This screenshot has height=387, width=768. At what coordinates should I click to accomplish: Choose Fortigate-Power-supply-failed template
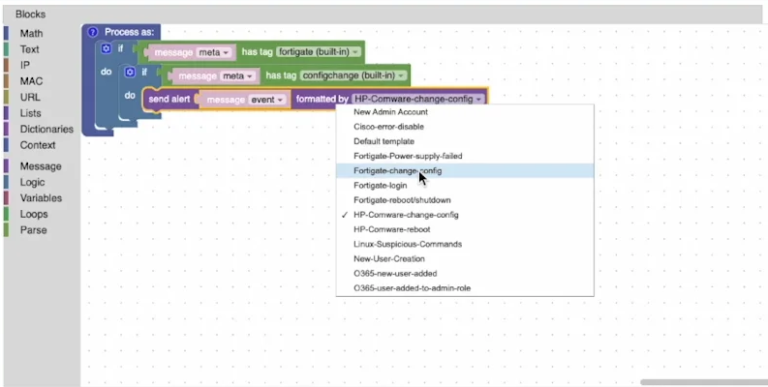[x=465, y=156]
